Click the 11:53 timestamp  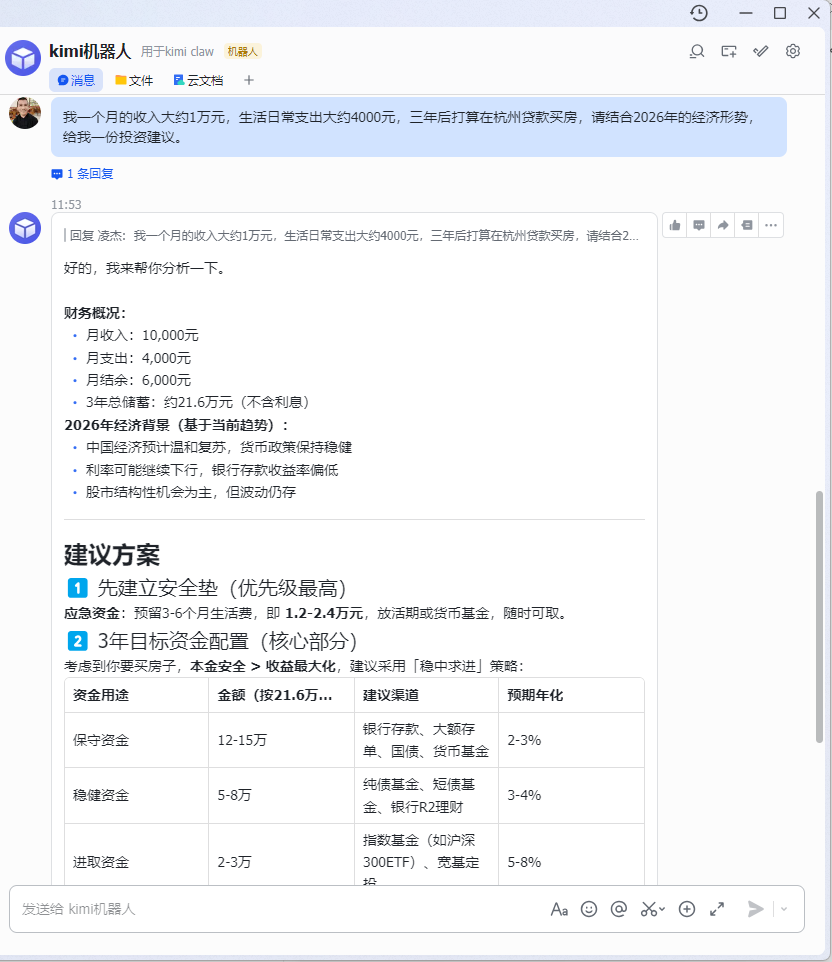66,205
